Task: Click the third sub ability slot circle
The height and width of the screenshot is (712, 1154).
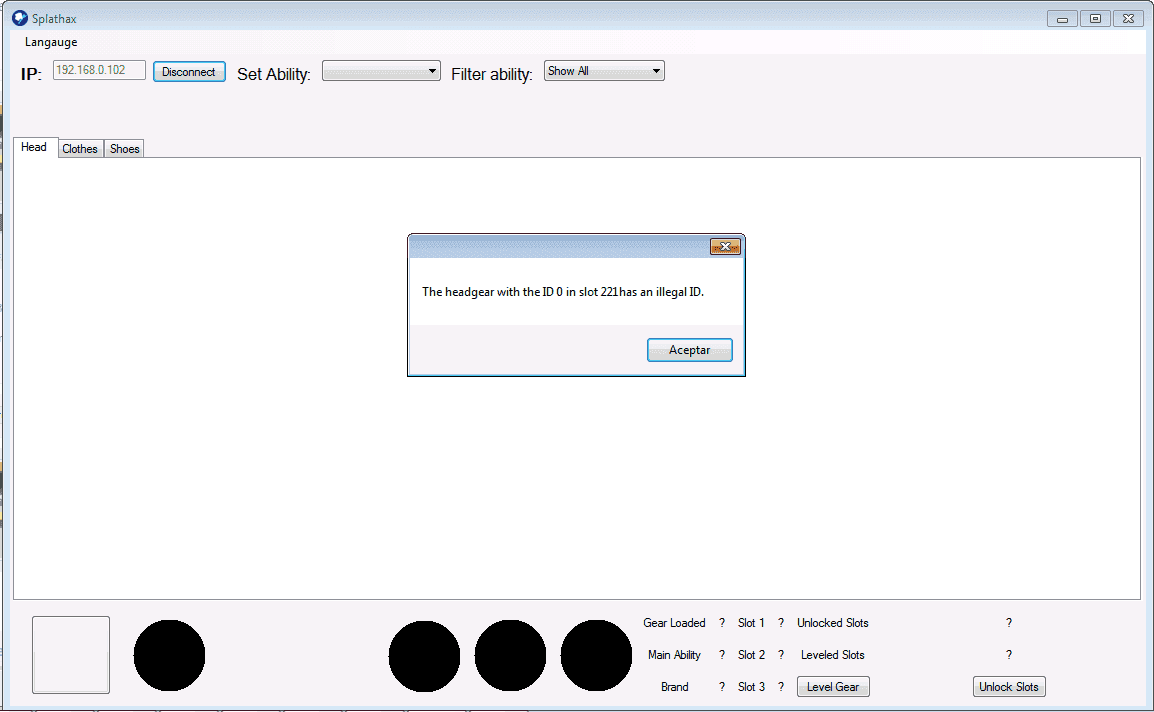Action: click(596, 655)
